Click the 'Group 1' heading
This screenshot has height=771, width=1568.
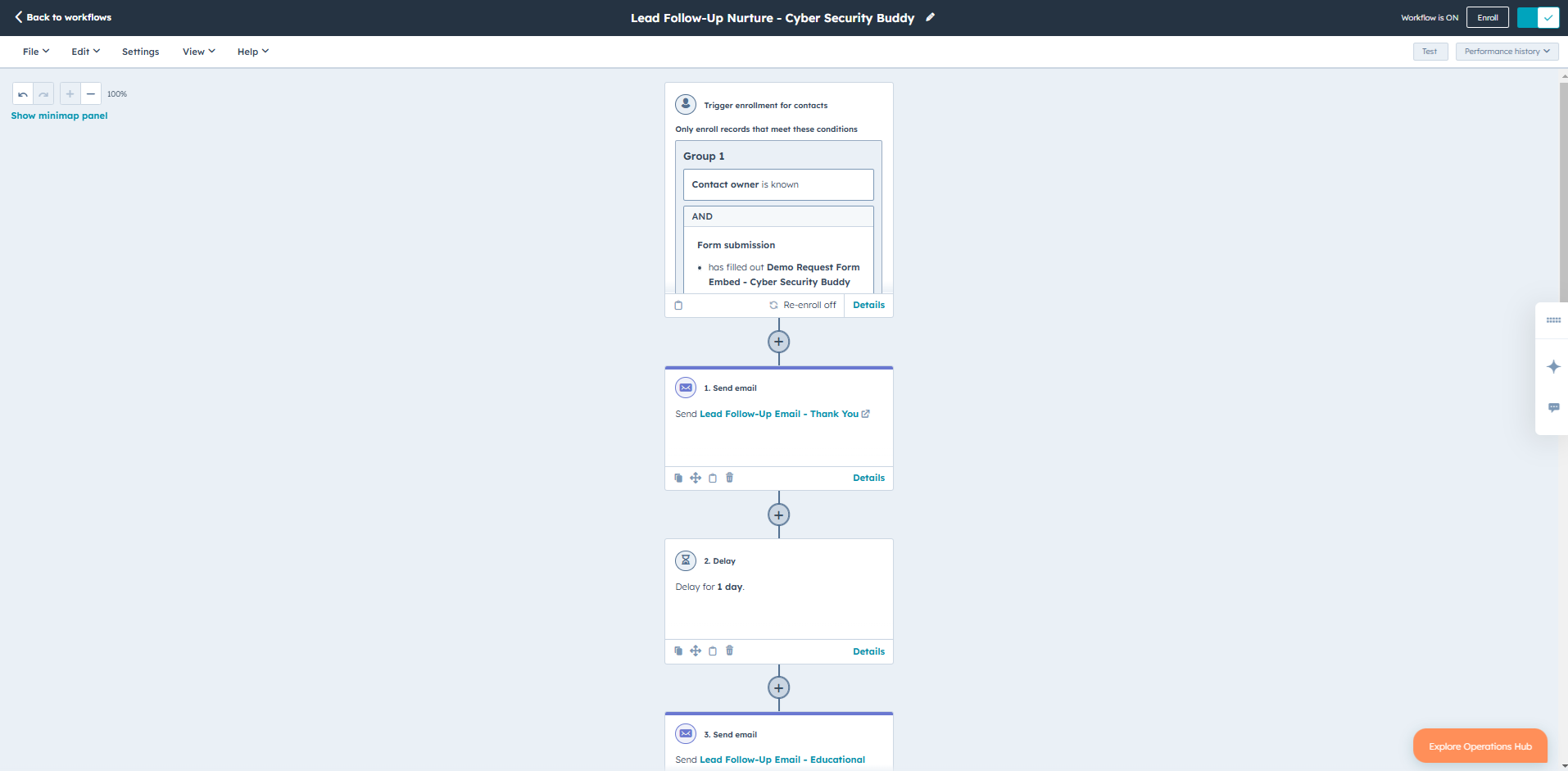pyautogui.click(x=704, y=156)
